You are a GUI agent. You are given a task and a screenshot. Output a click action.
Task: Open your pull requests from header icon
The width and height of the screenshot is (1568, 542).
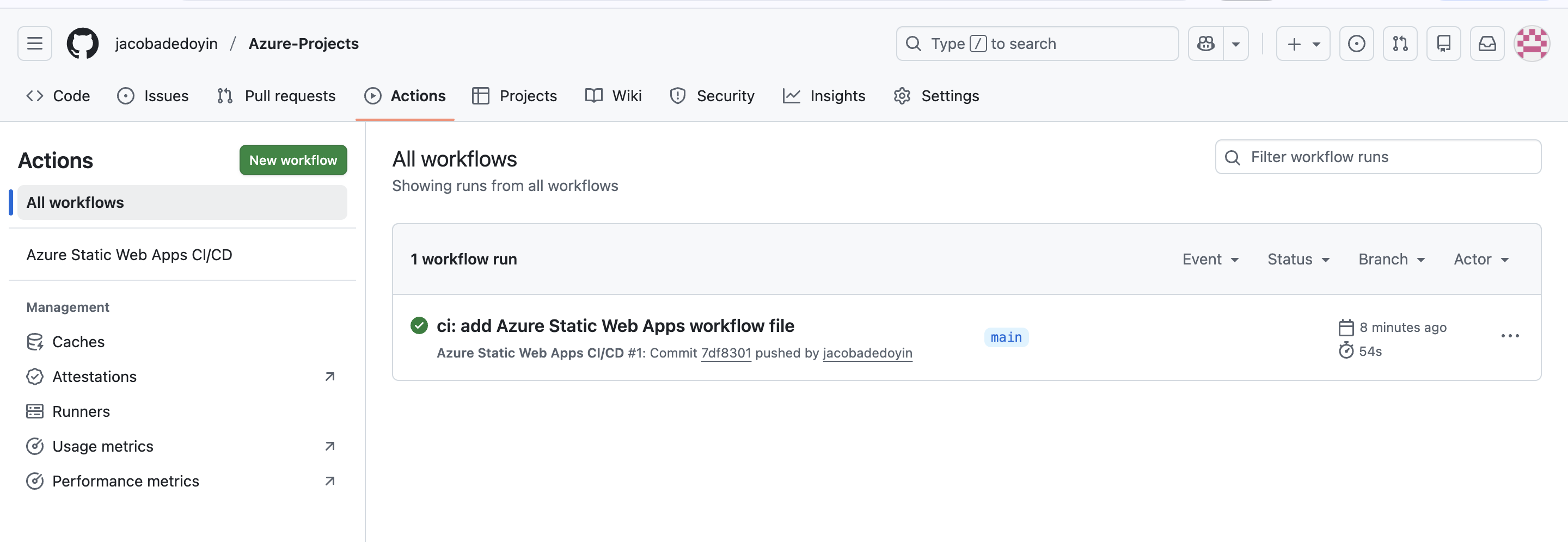pyautogui.click(x=1400, y=44)
